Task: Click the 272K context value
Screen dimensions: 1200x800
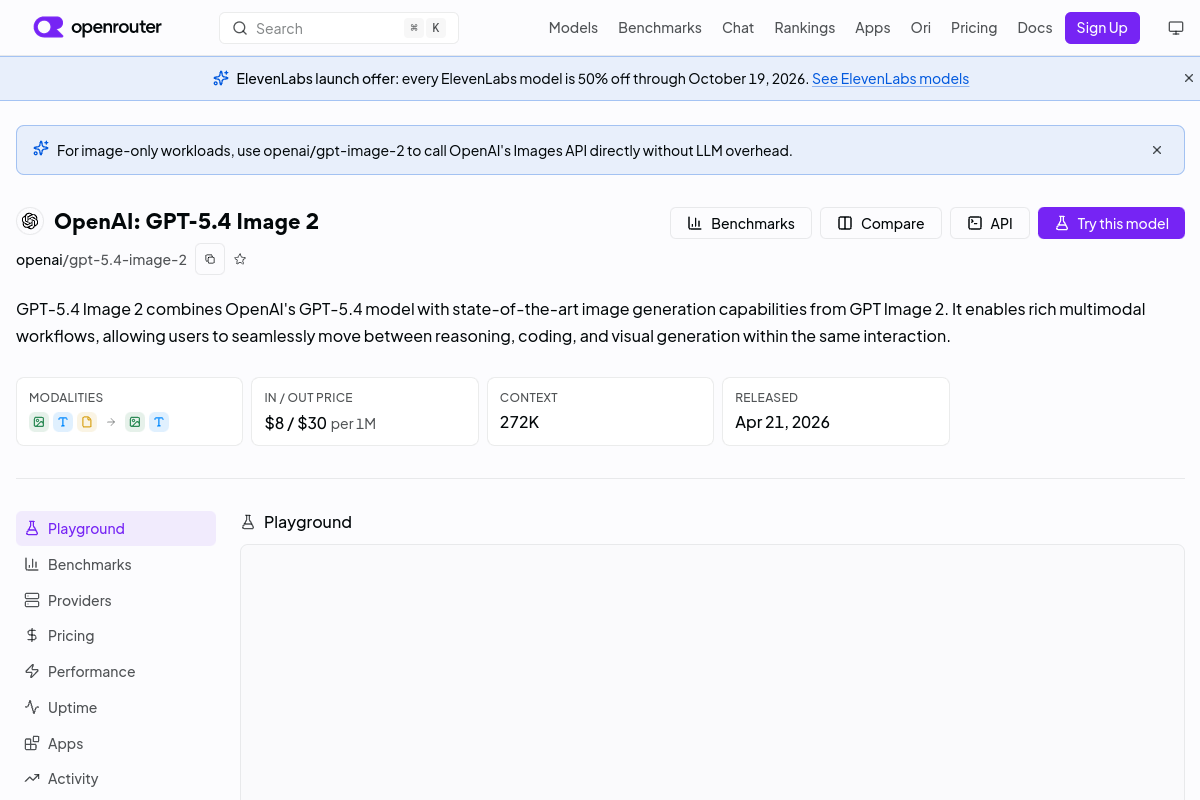Action: tap(519, 422)
